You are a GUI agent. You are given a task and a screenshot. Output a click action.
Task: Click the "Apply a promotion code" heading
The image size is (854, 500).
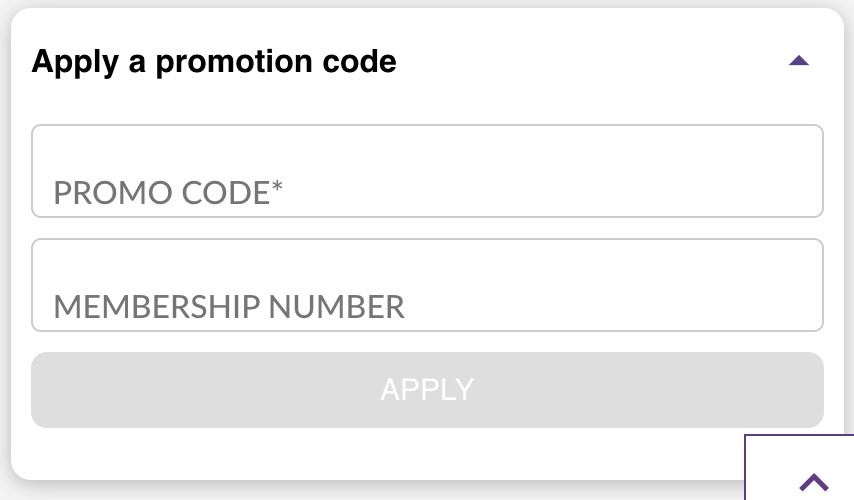[214, 62]
